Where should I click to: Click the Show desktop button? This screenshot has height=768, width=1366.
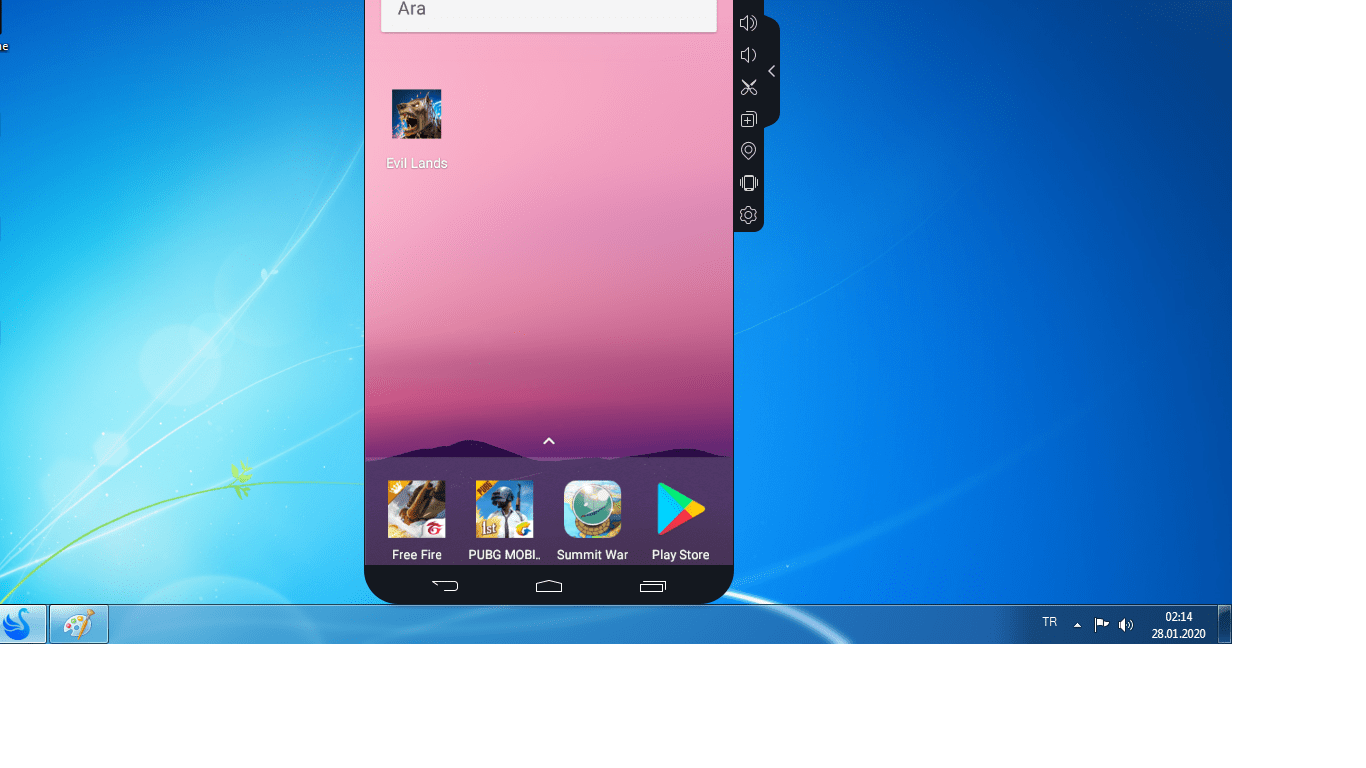[x=1225, y=624]
